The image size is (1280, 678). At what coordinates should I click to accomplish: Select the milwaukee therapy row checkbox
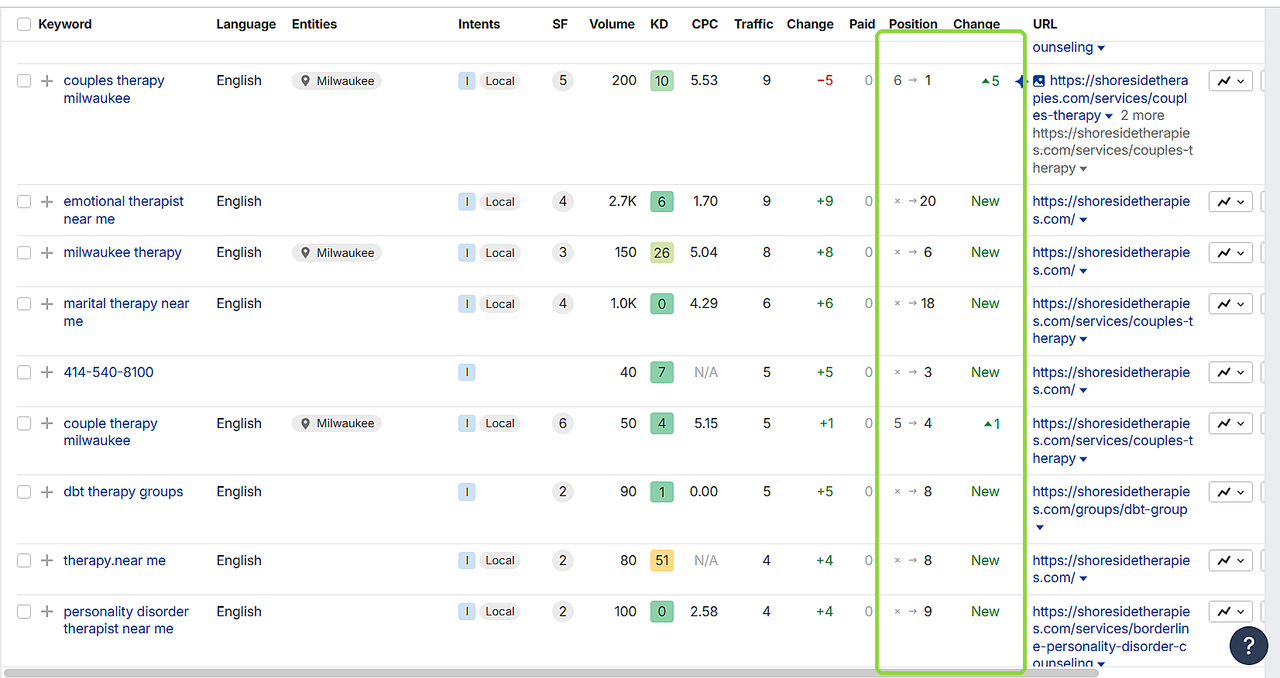pos(24,253)
